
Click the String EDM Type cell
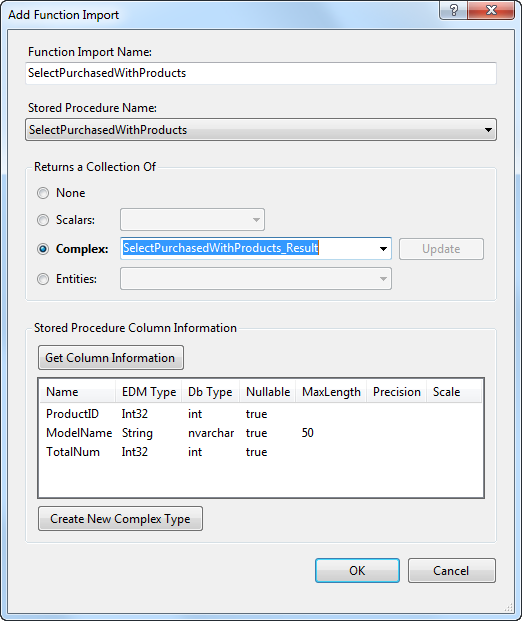click(137, 433)
